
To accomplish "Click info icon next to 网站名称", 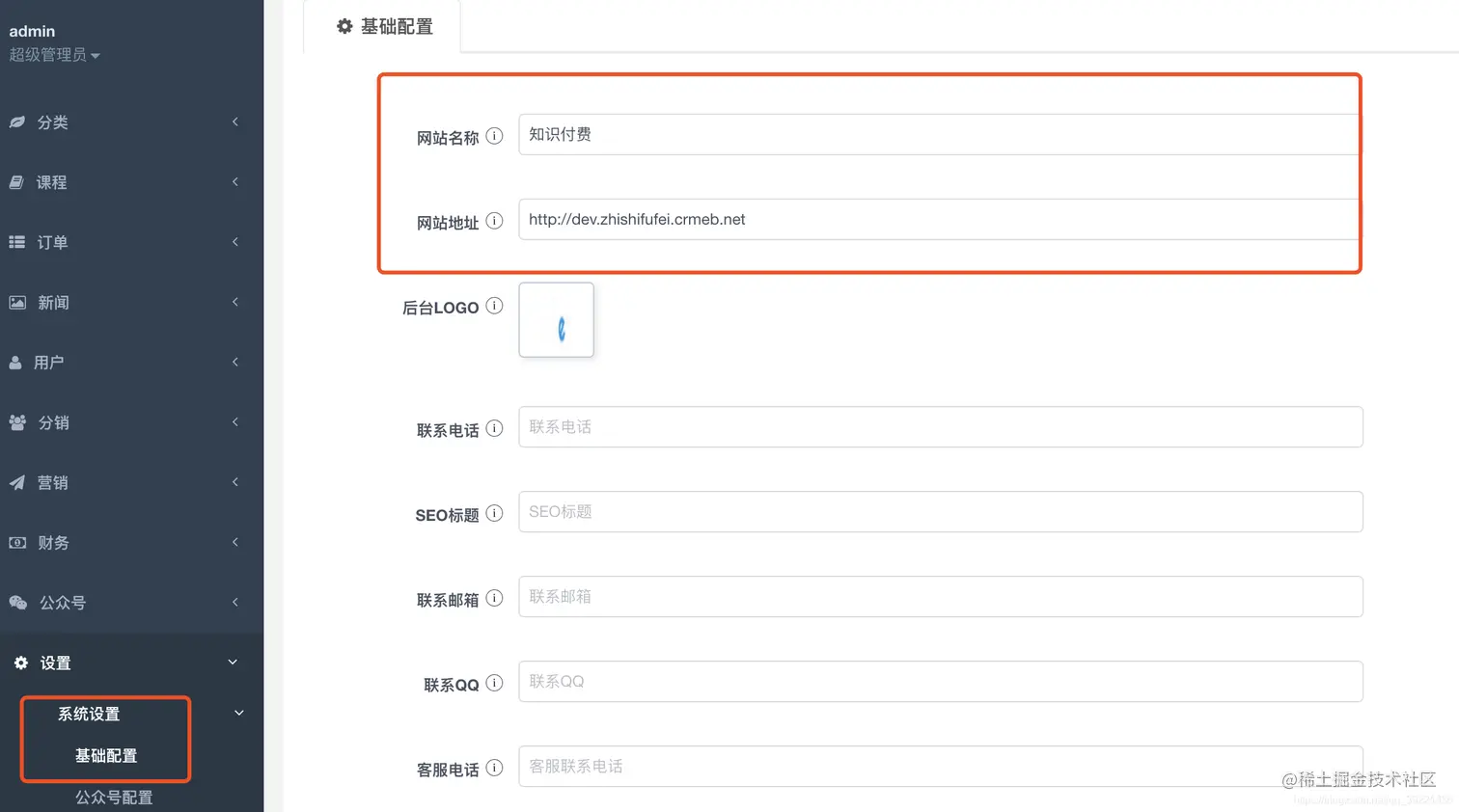I will coord(494,136).
